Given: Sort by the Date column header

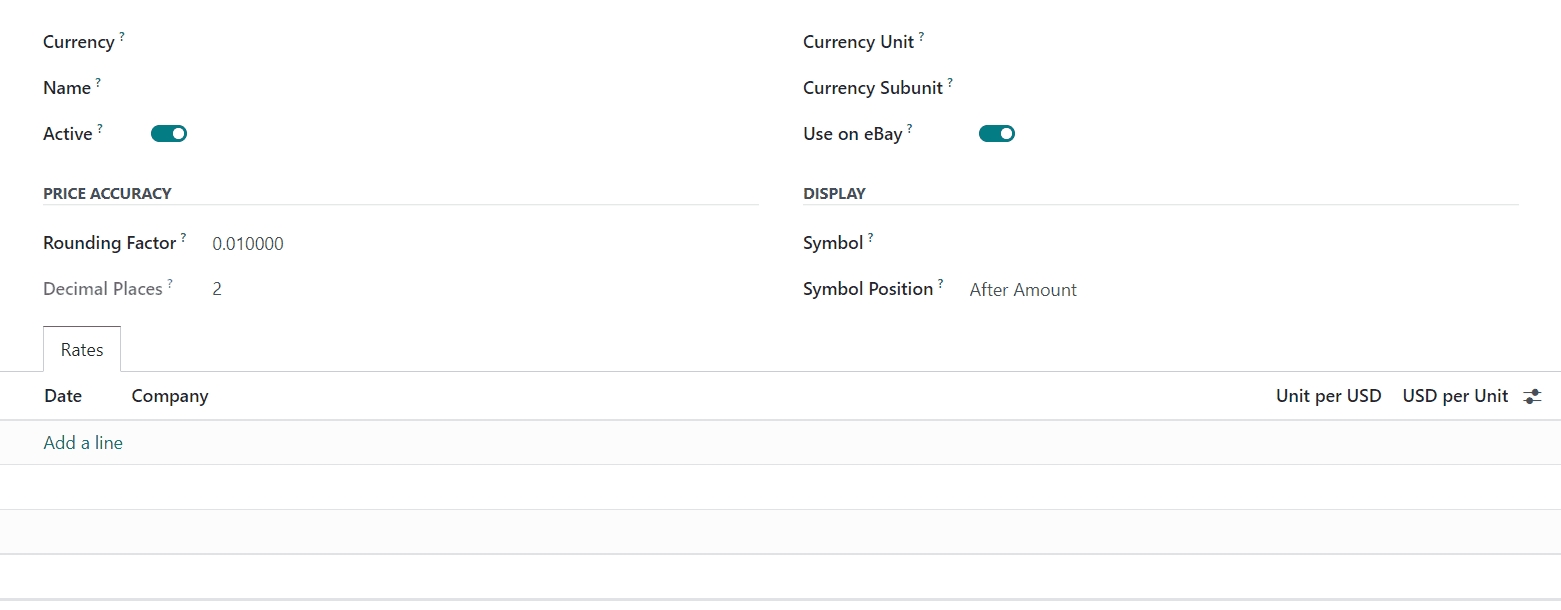Looking at the screenshot, I should (x=63, y=396).
